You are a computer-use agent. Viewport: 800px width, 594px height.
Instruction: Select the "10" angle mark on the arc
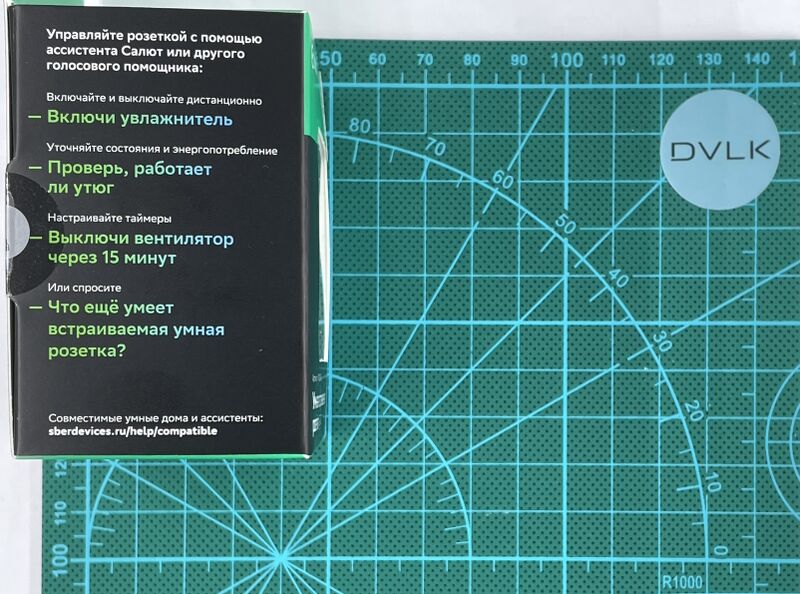[713, 482]
